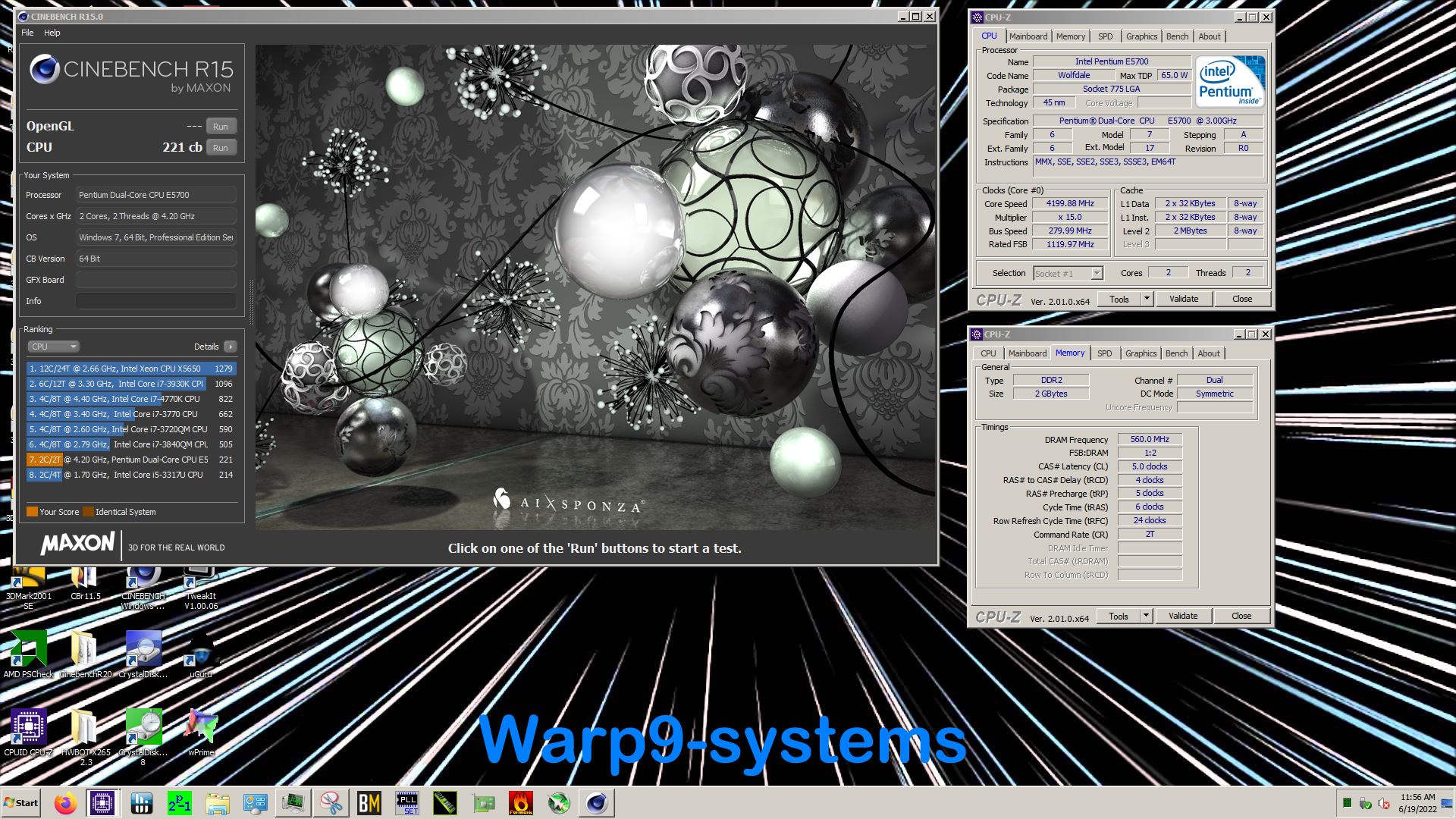Switch to Cinebench on the taskbar

[597, 802]
